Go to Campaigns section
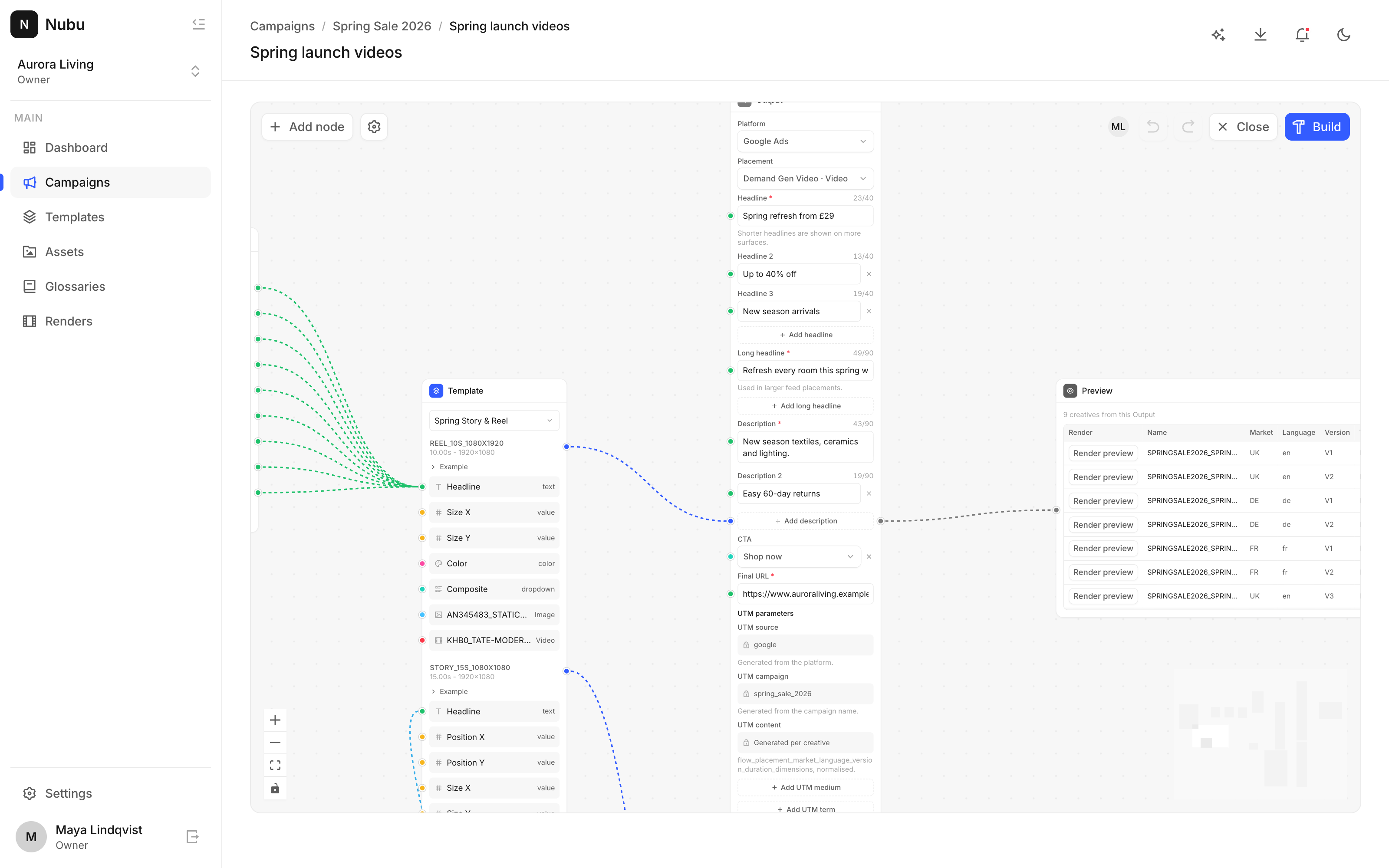 tap(111, 183)
